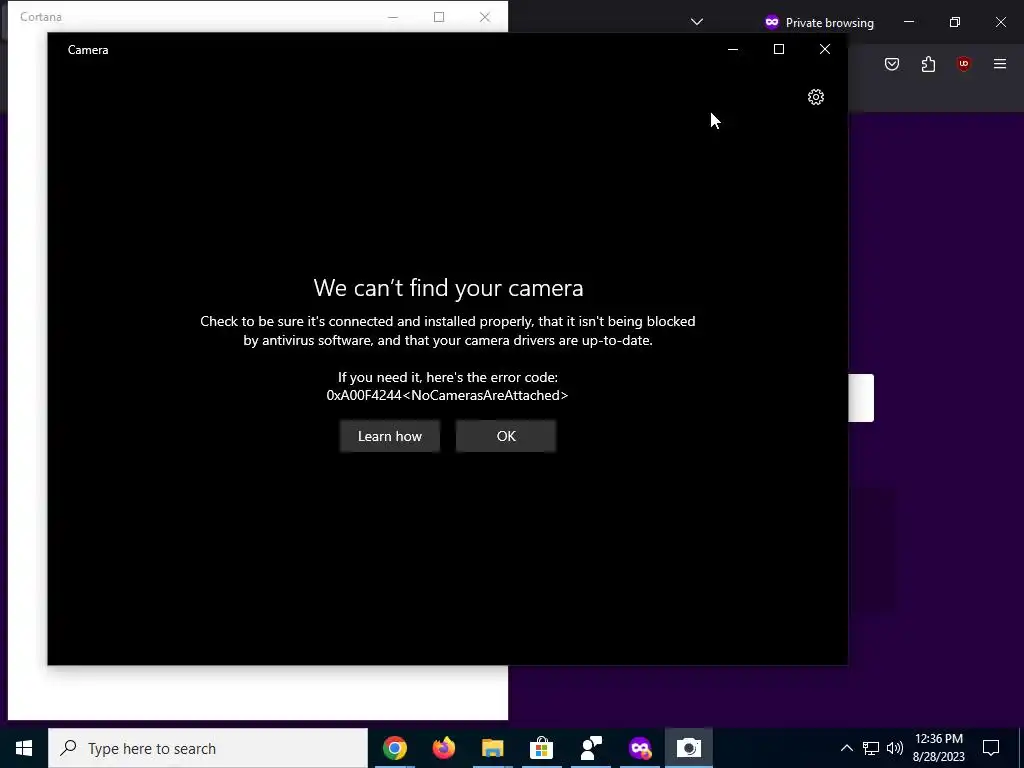Open Firefox Save to Pocket icon
Viewport: 1024px width, 768px height.
892,64
